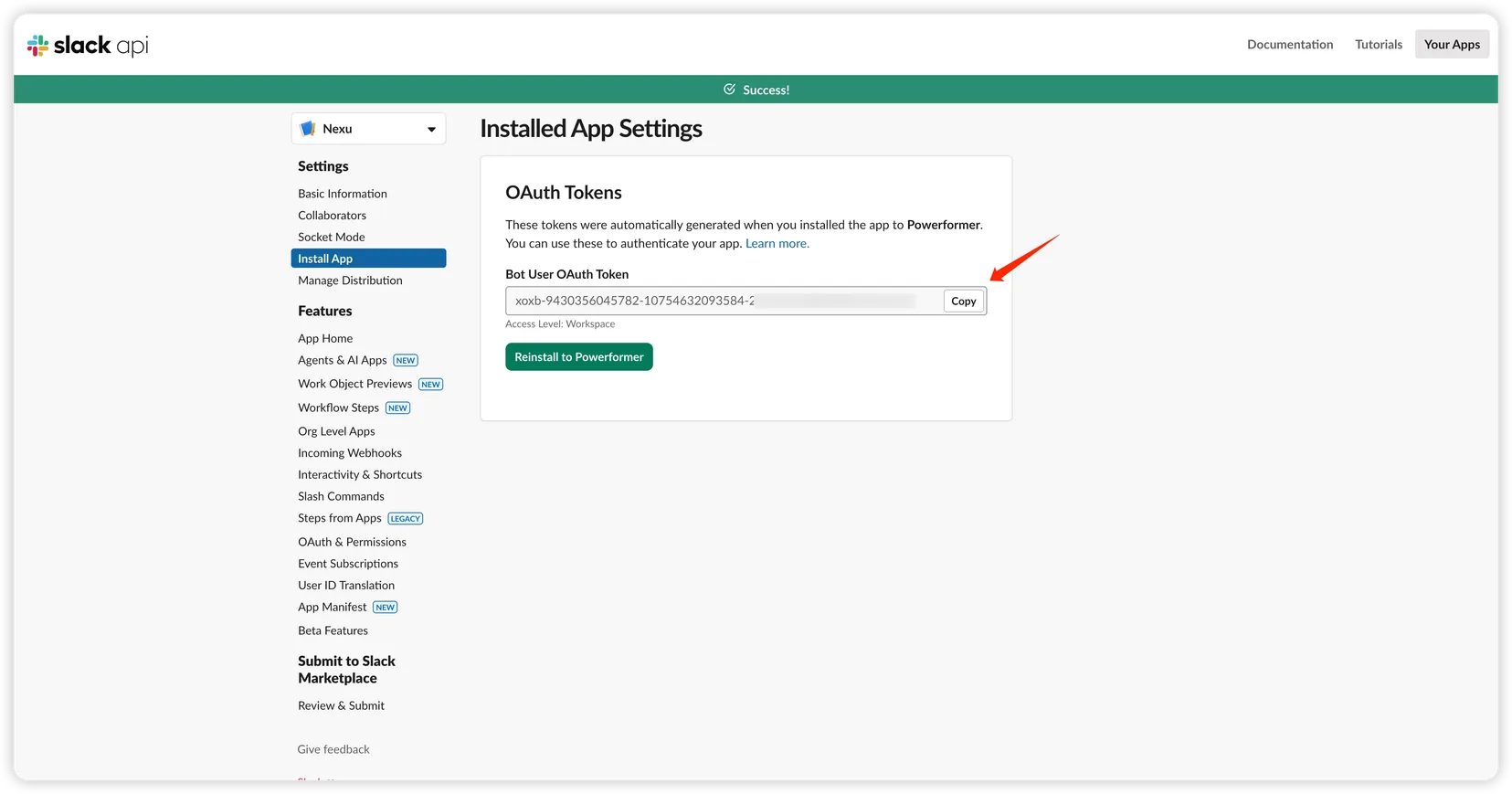This screenshot has width=1512, height=794.
Task: Open Event Subscriptions page
Action: coord(348,564)
